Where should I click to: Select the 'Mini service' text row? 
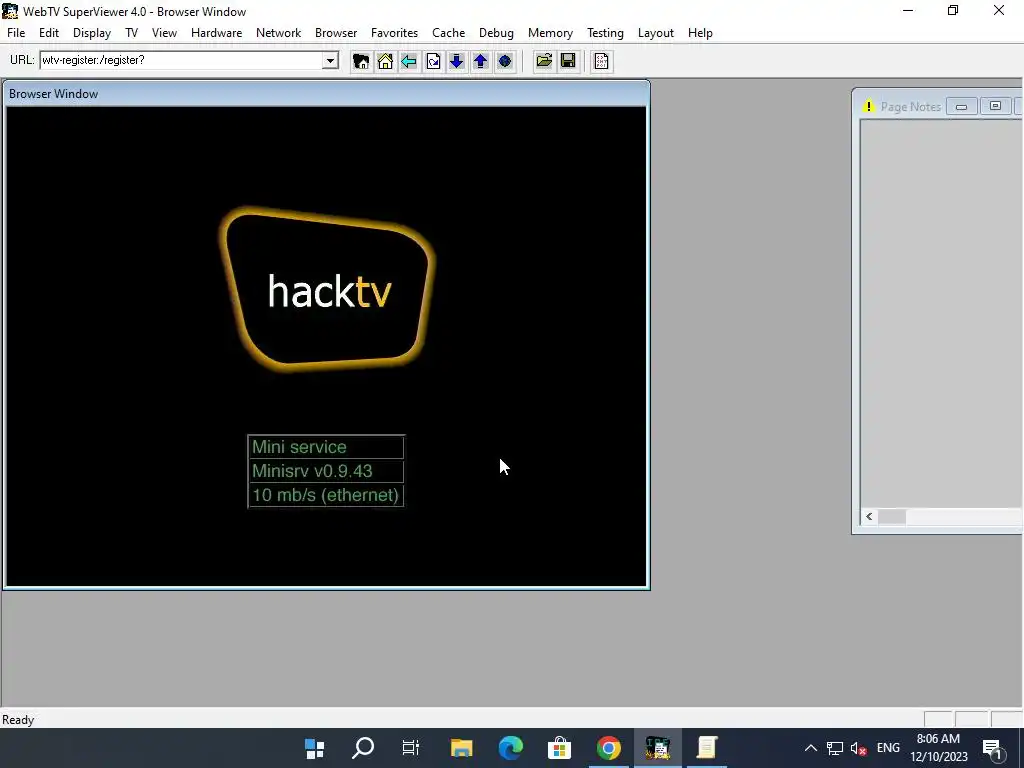pos(326,447)
